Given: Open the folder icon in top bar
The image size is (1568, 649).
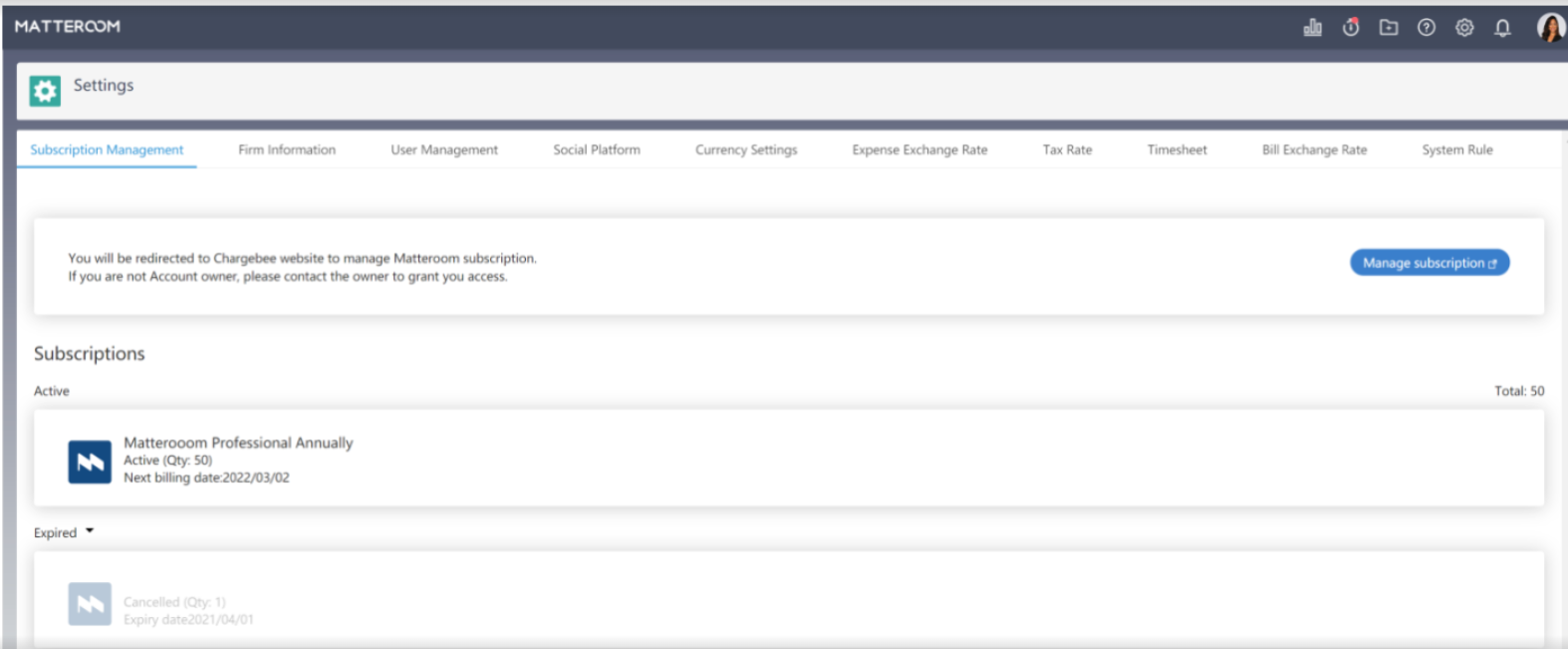Looking at the screenshot, I should coord(1389,28).
